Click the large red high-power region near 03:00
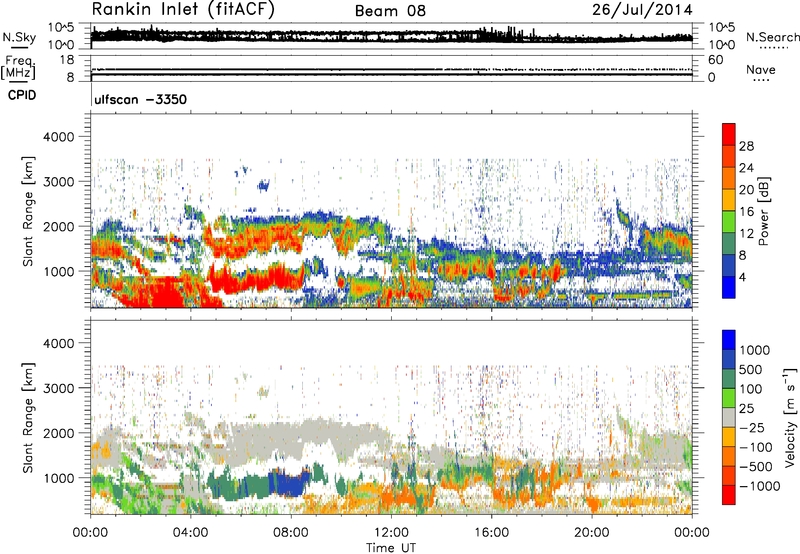 coord(166,292)
